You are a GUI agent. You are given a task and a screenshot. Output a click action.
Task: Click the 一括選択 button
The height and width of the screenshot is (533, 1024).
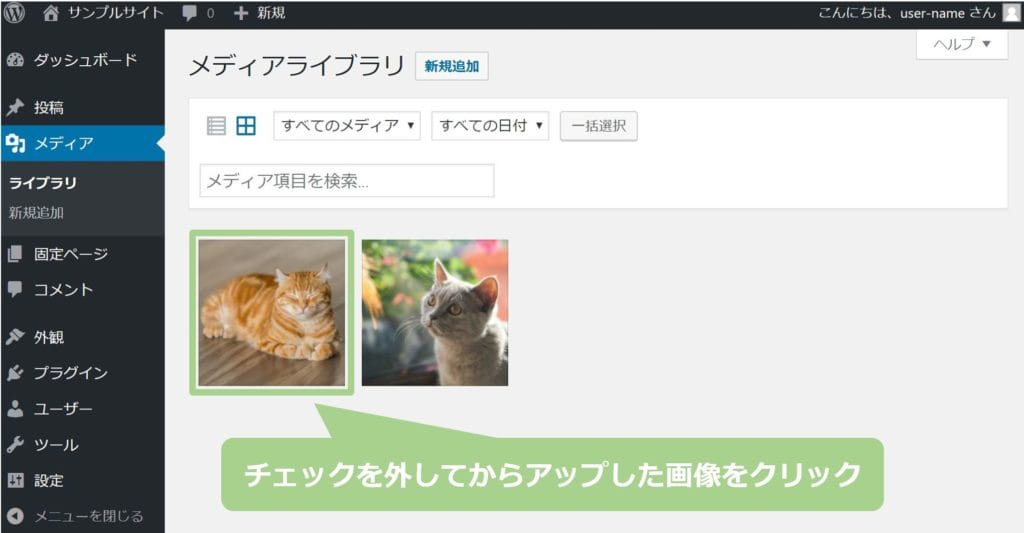coord(599,126)
